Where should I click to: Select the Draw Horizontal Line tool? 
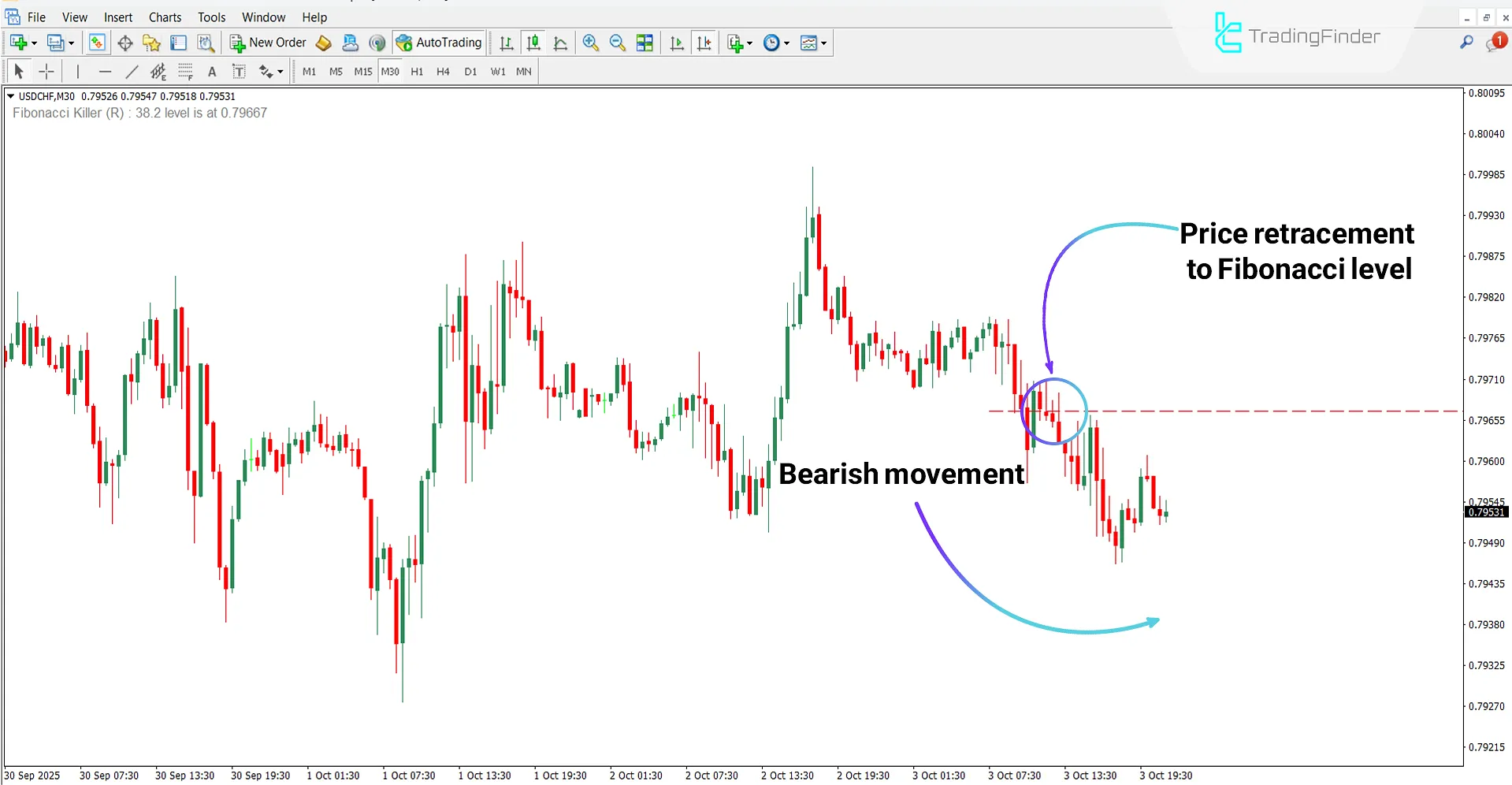coord(105,72)
